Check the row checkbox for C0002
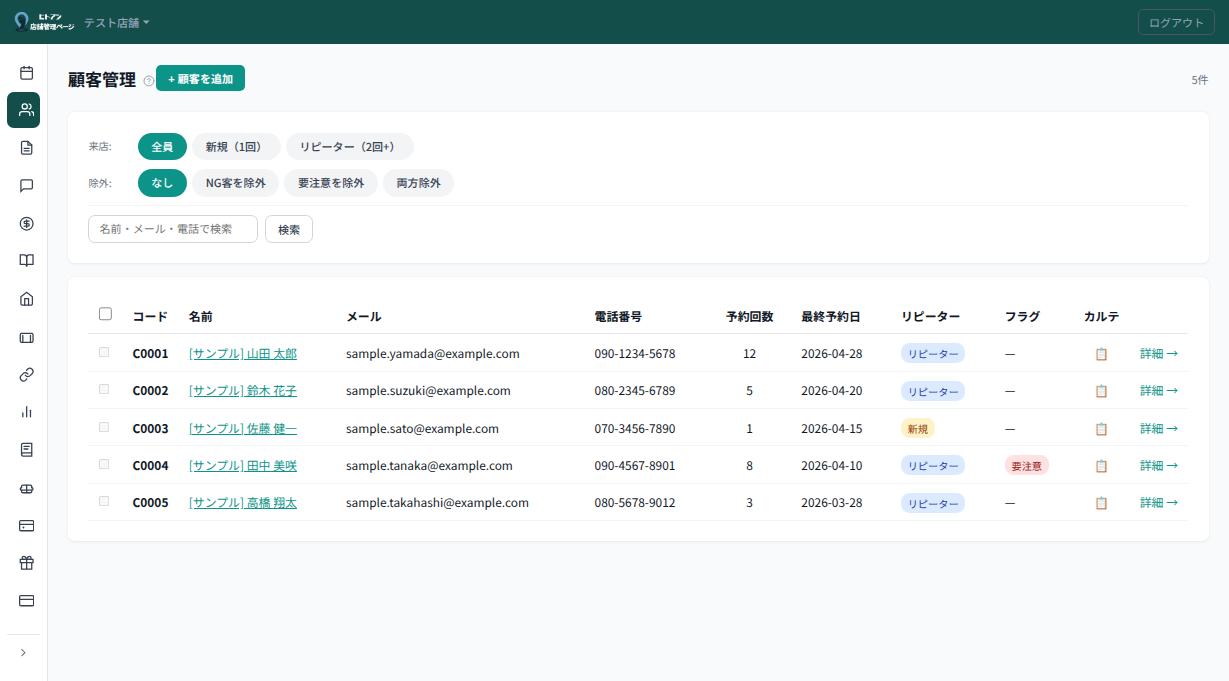The height and width of the screenshot is (681, 1229). (104, 389)
